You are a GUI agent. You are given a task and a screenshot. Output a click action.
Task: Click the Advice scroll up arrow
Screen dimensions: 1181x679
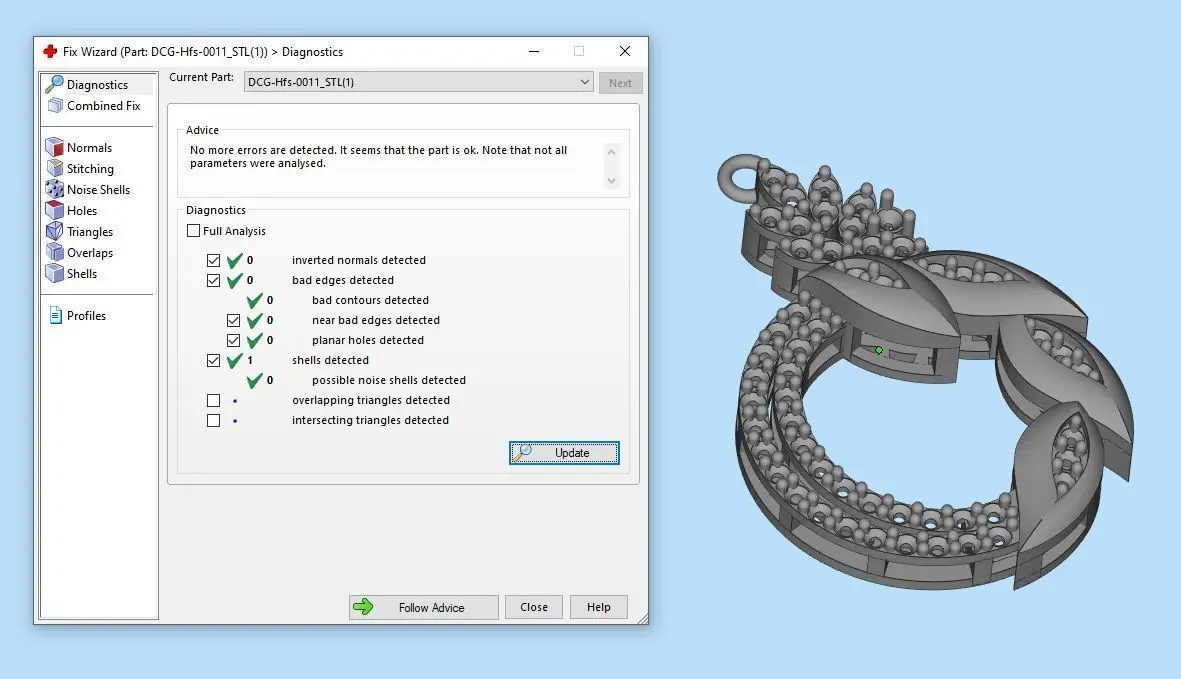tap(612, 152)
